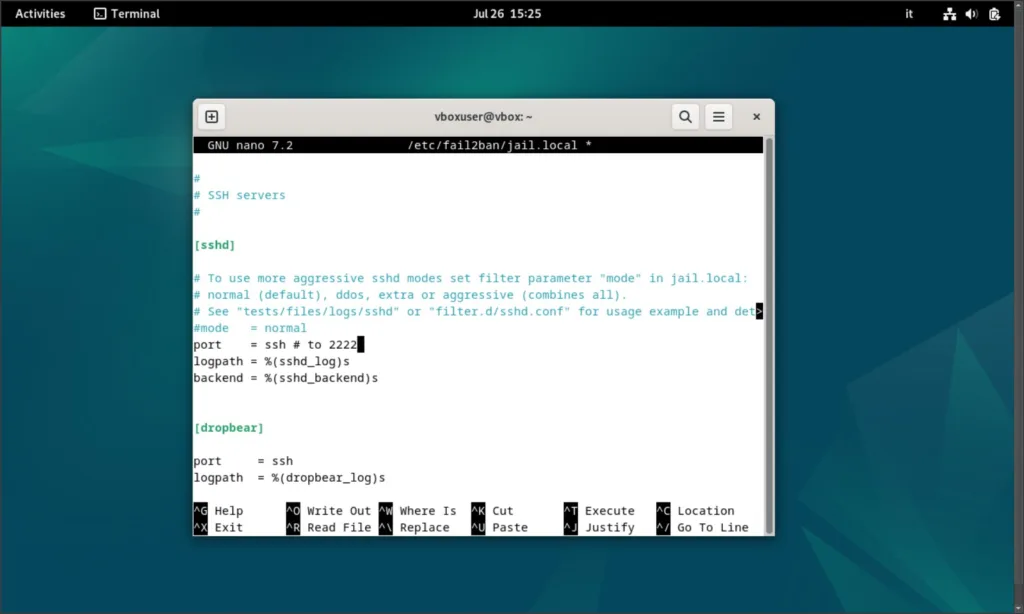Click the ^K Cut shortcut
The image size is (1024, 614).
click(492, 511)
